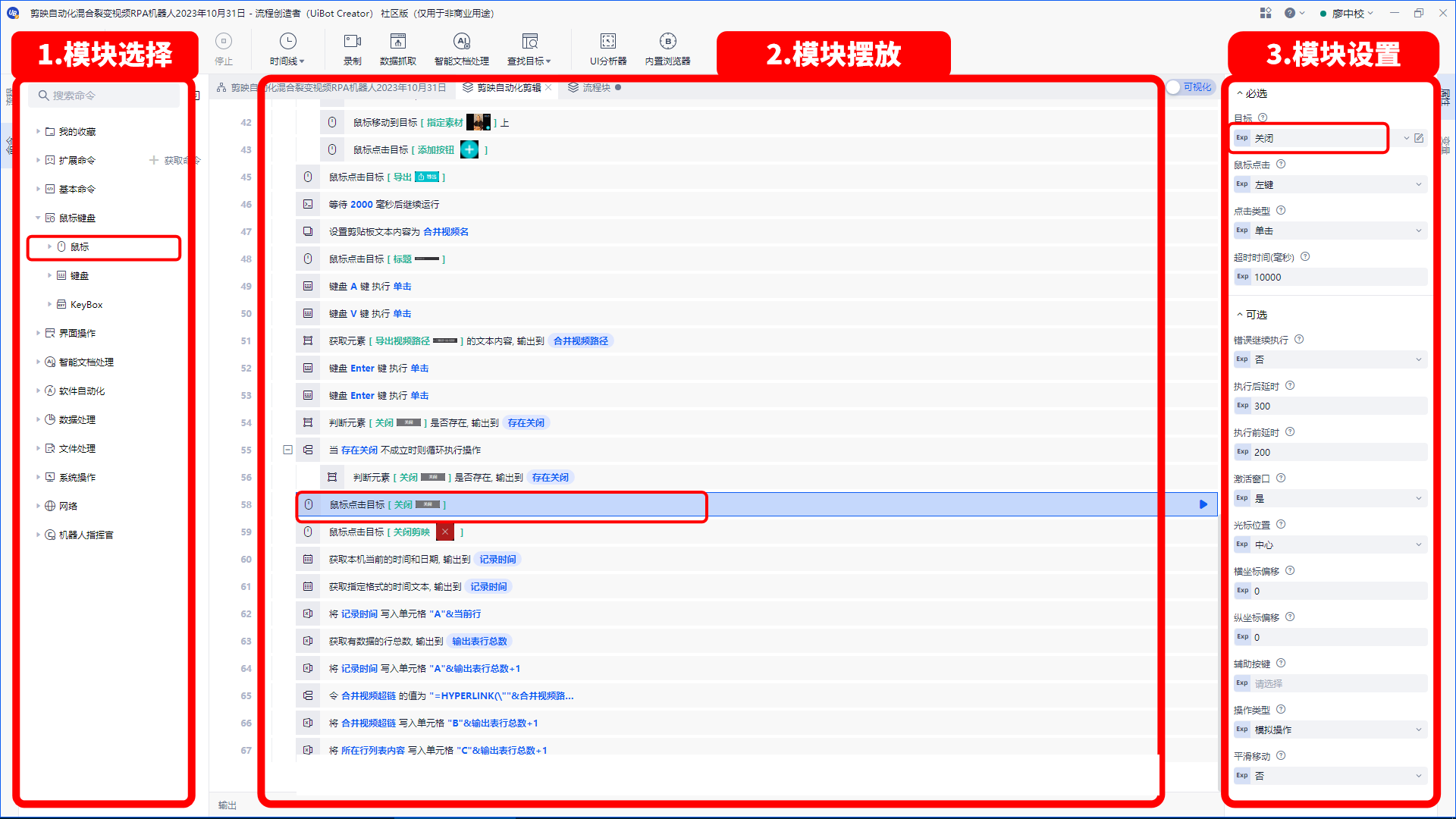1456x819 pixels.
Task: Click the help icon next to 鼠标点击 label
Action: tap(1281, 164)
